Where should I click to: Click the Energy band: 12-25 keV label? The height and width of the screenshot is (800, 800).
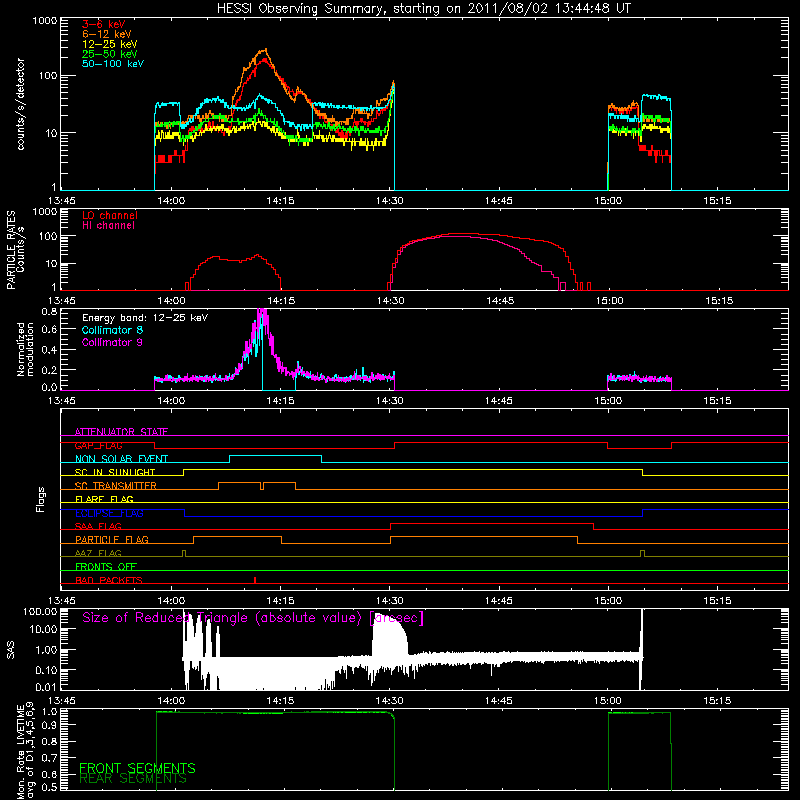click(145, 318)
